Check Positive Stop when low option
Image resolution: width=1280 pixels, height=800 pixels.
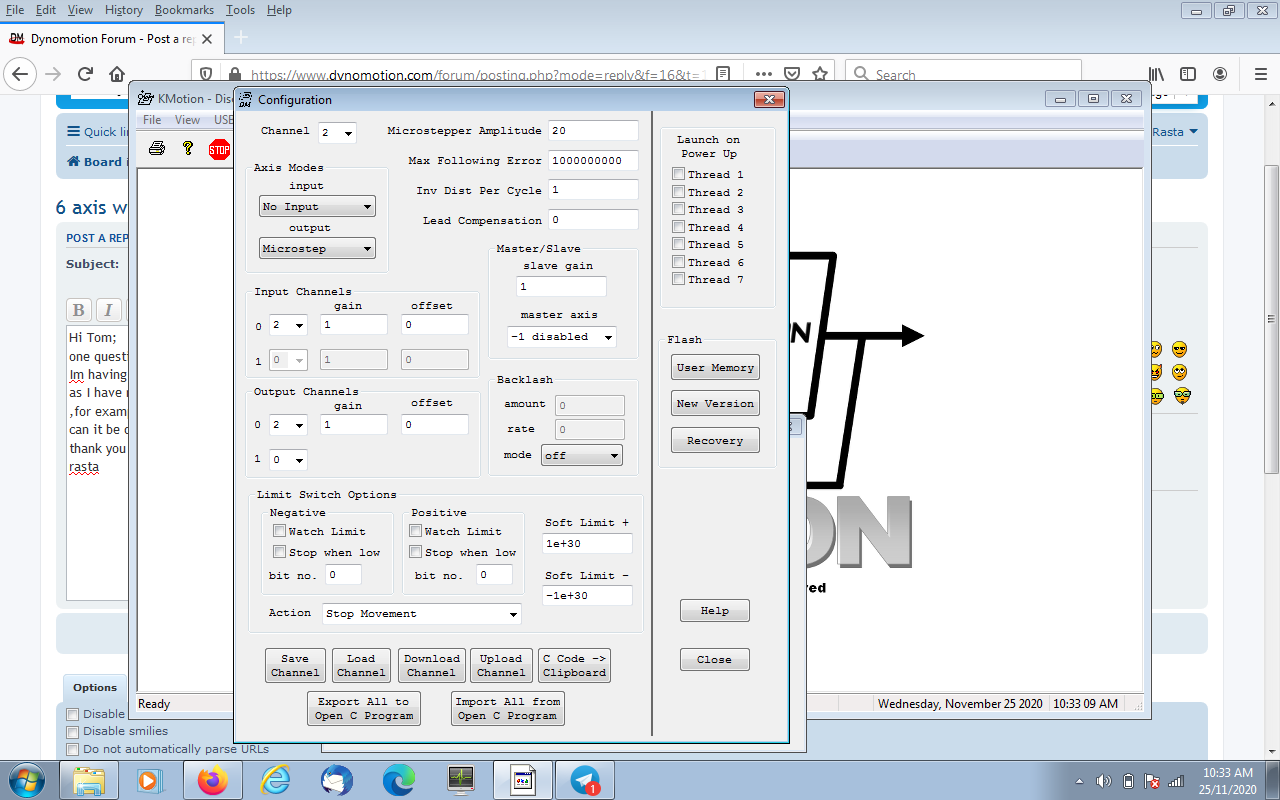(416, 552)
